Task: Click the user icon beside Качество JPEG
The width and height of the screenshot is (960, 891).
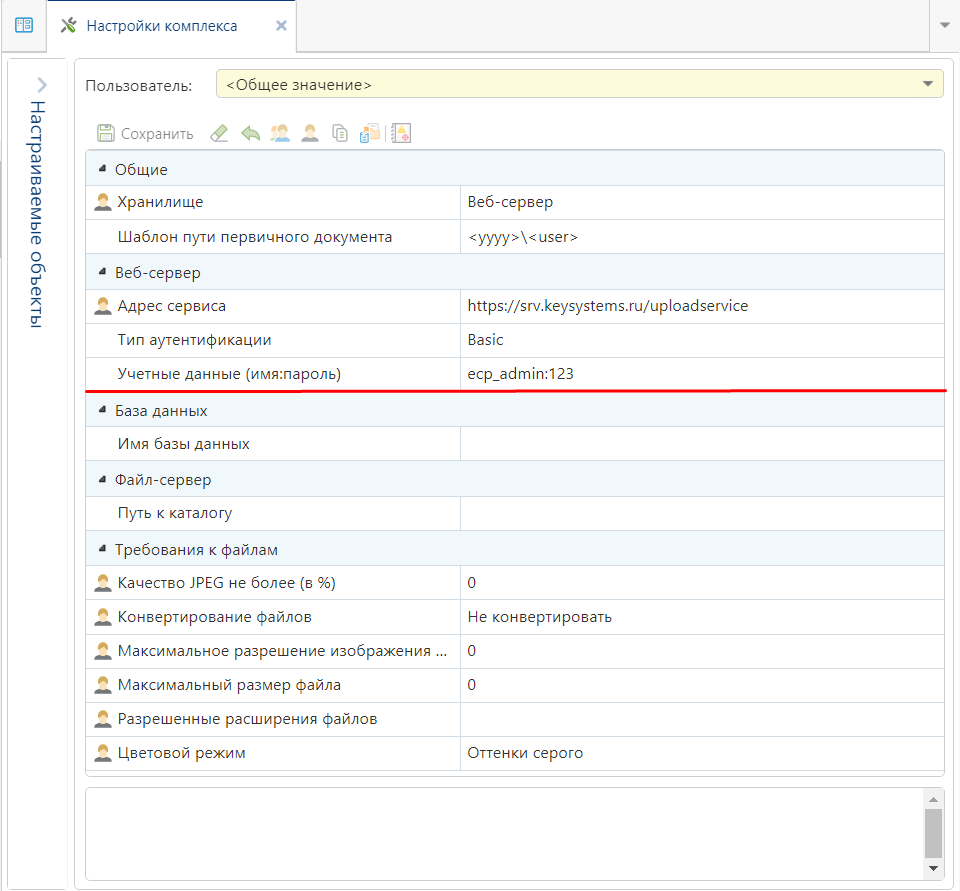Action: 103,583
